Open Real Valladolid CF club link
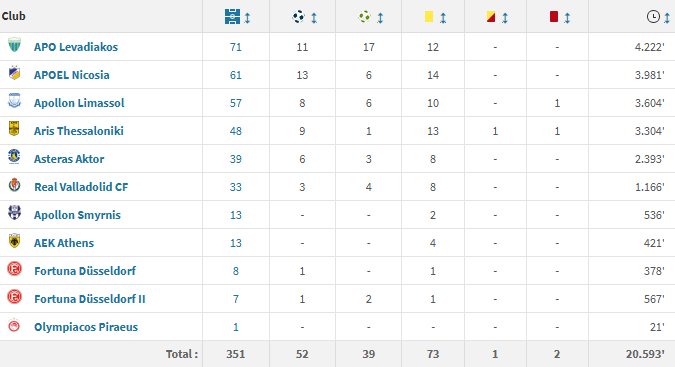675x367 pixels. point(81,187)
